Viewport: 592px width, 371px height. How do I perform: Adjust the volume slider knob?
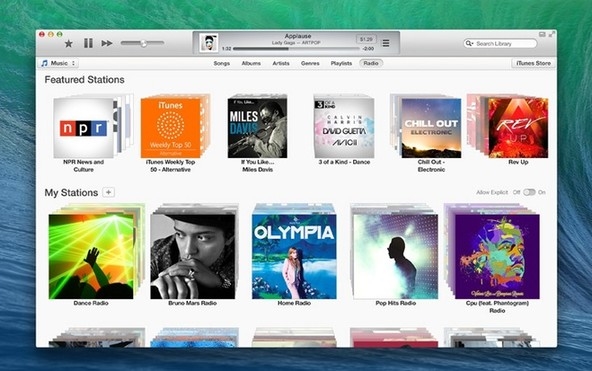click(x=144, y=43)
